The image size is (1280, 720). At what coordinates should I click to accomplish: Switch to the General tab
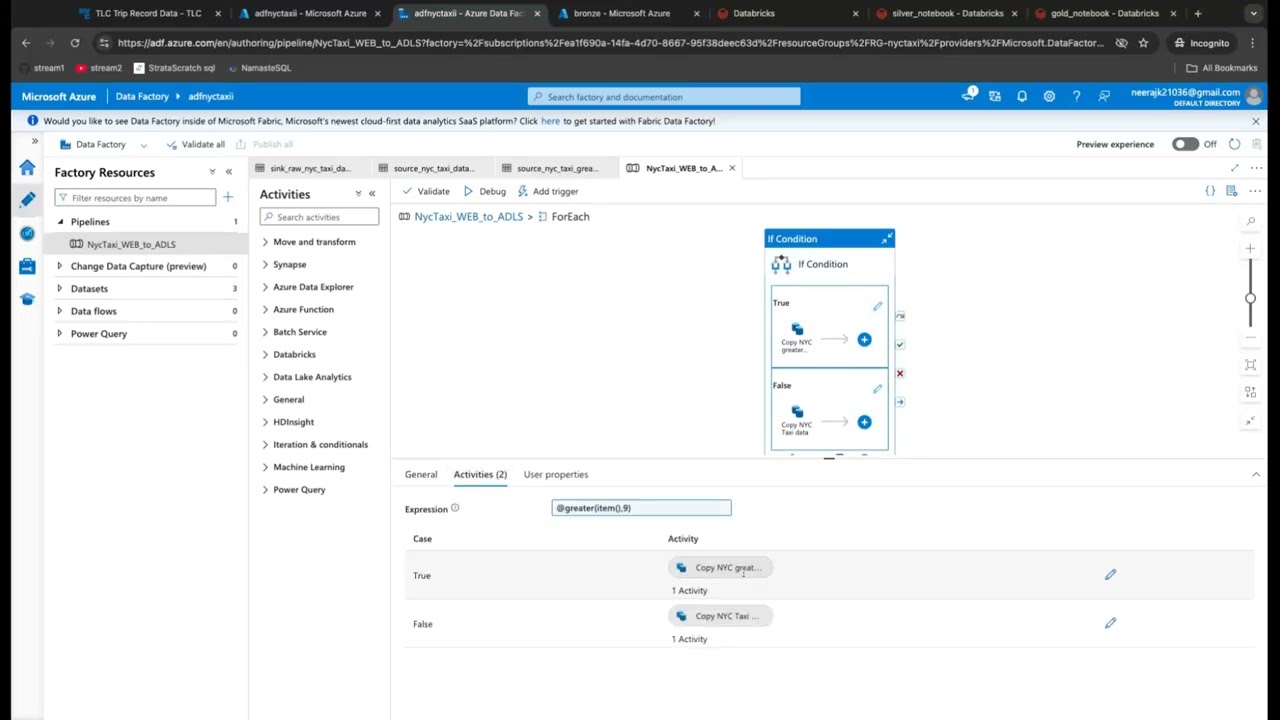(421, 474)
